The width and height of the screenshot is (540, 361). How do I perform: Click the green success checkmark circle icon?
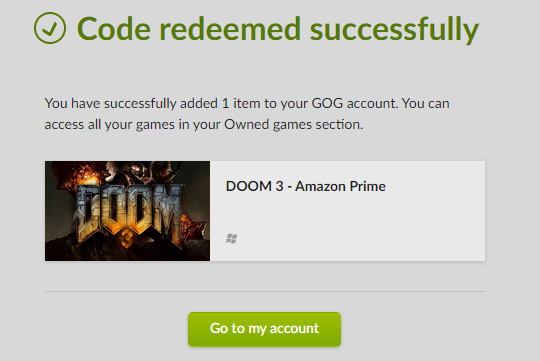pyautogui.click(x=50, y=28)
